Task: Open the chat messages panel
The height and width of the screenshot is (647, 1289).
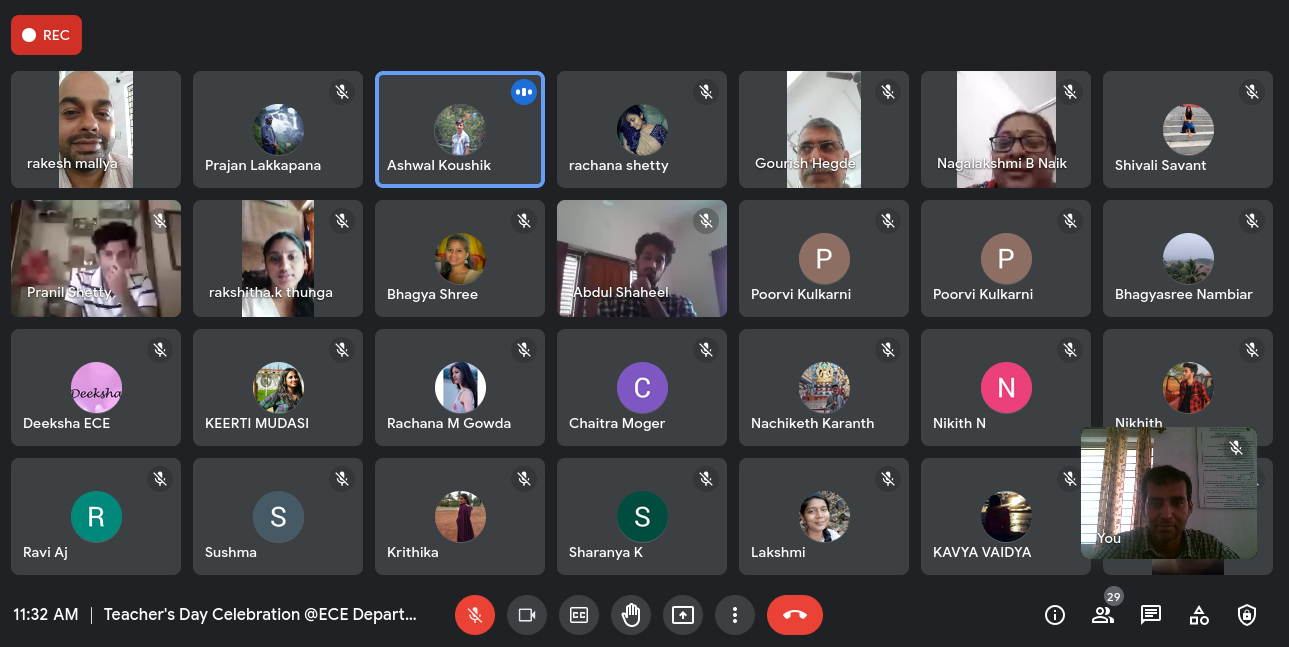Action: click(1151, 615)
